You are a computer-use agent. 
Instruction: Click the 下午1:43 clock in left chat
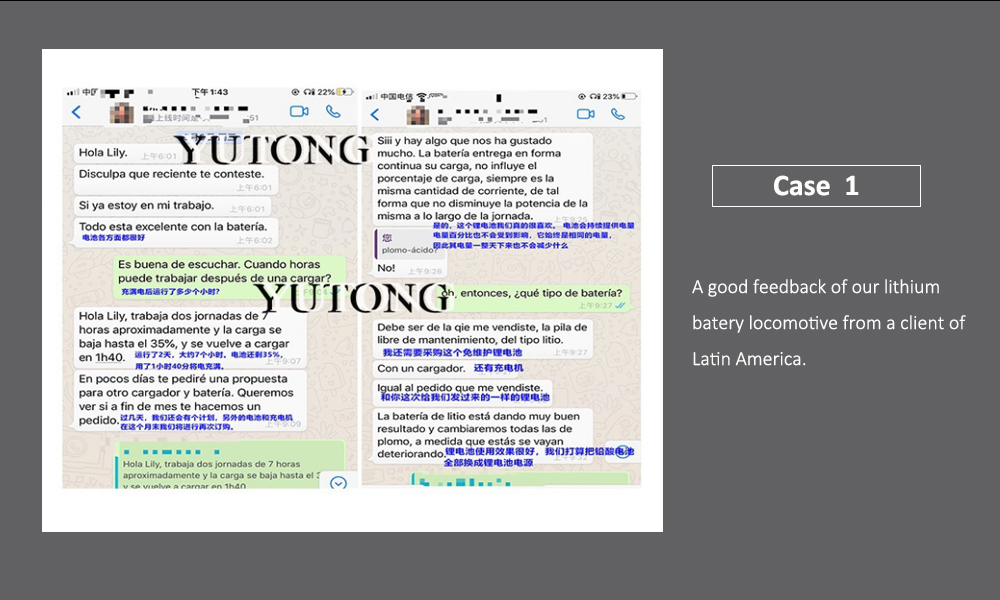click(210, 92)
